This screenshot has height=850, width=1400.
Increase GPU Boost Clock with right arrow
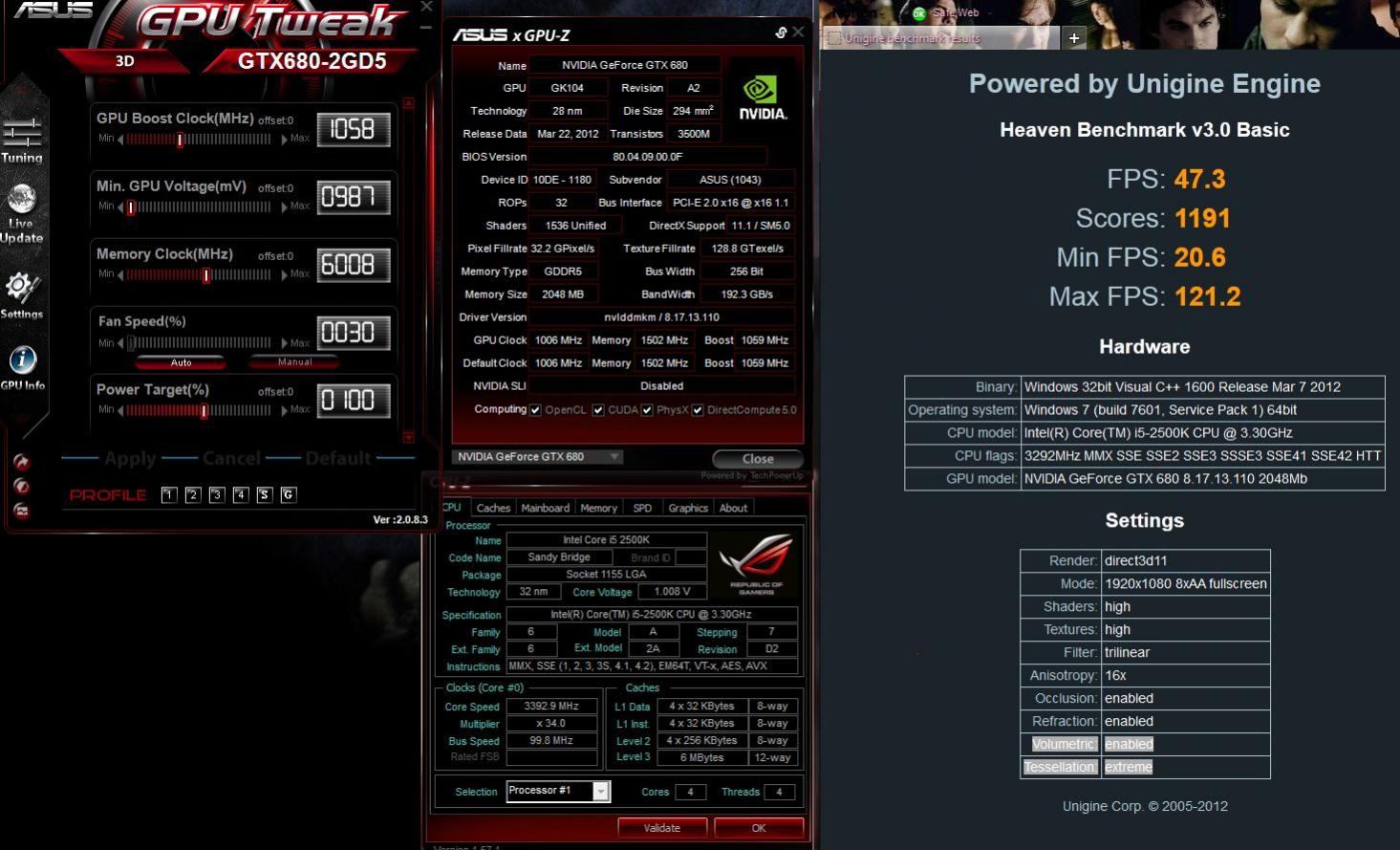284,140
